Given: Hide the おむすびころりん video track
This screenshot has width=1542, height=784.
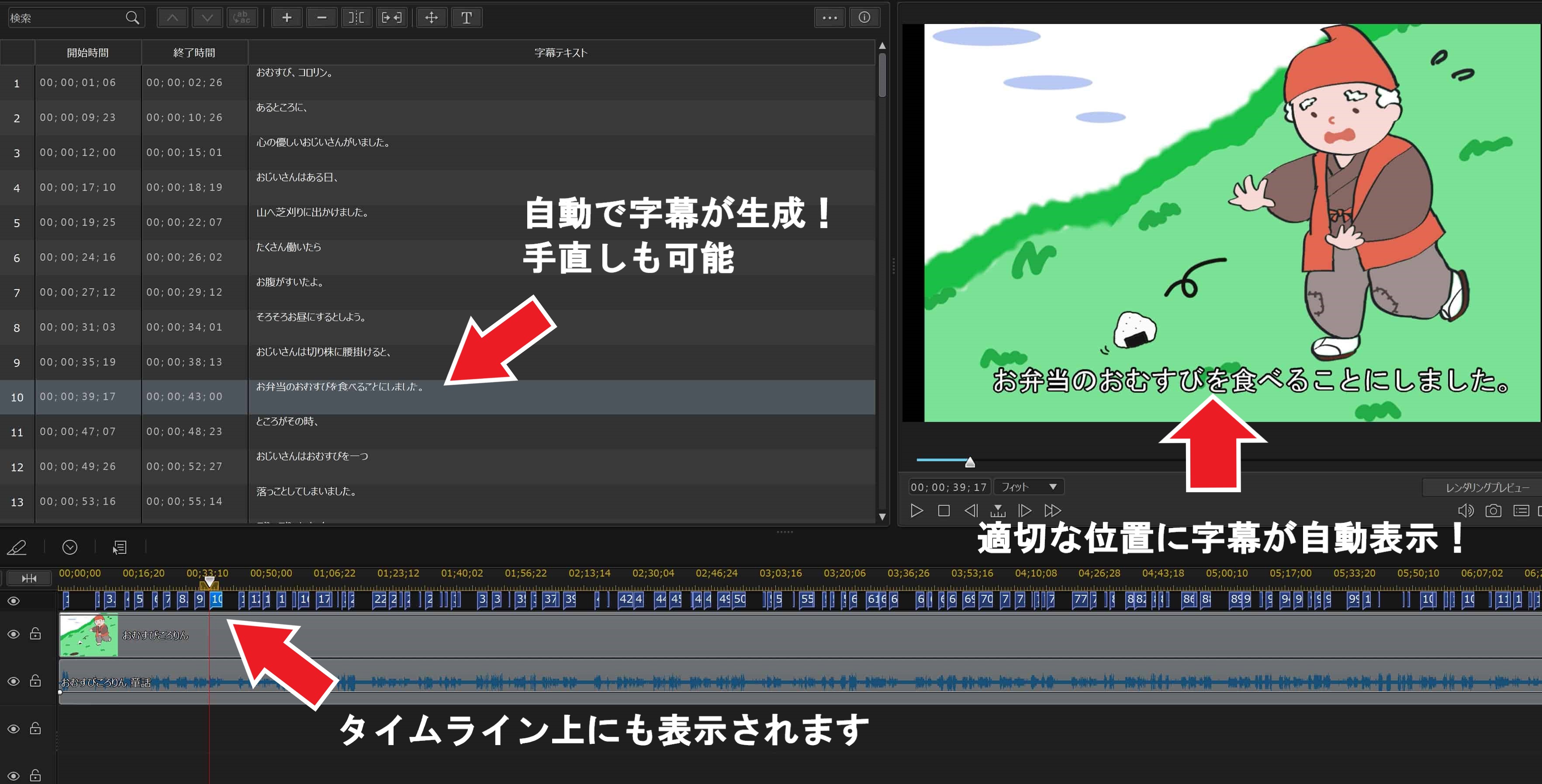Looking at the screenshot, I should (x=13, y=634).
